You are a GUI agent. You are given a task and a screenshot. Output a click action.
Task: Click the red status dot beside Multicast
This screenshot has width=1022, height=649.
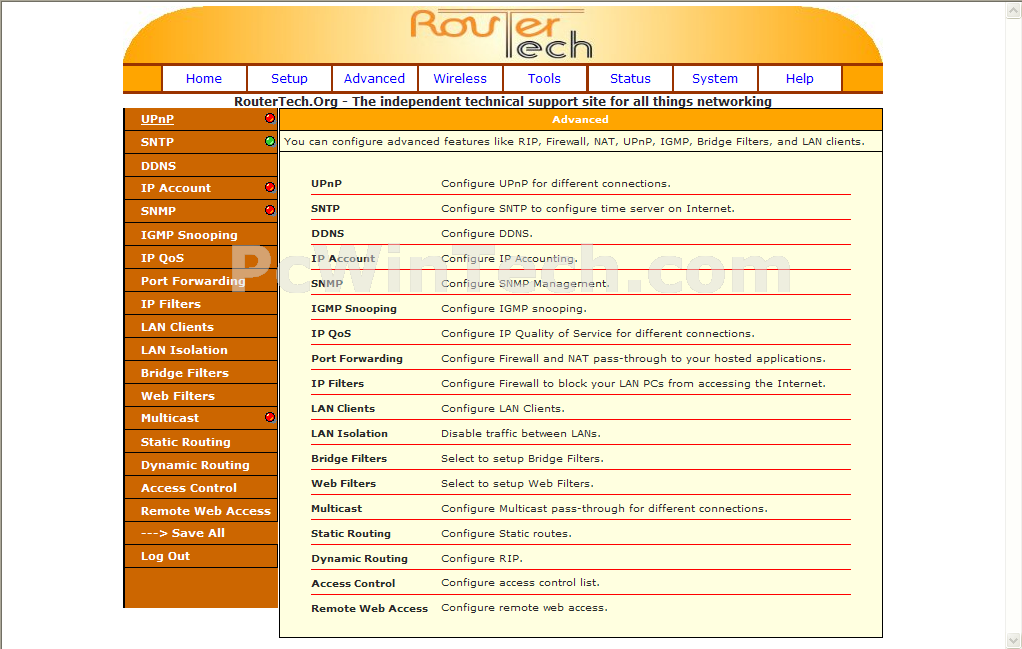(270, 418)
